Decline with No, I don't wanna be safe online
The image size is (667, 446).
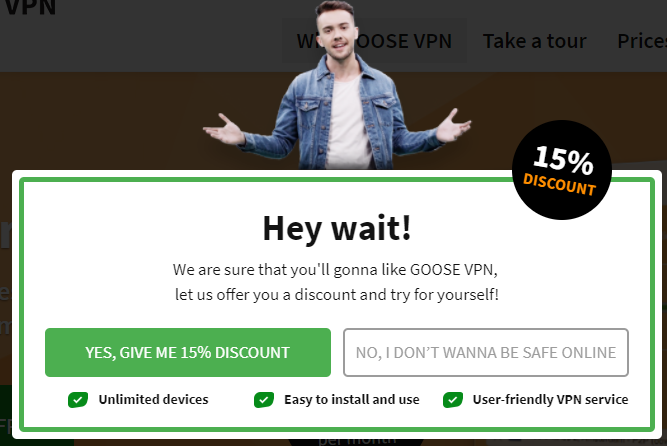tap(486, 352)
